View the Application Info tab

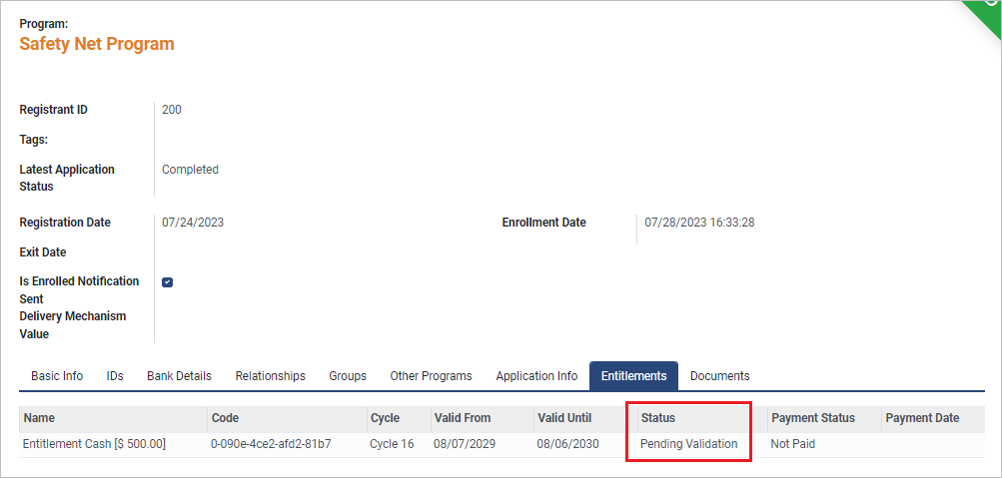(537, 376)
